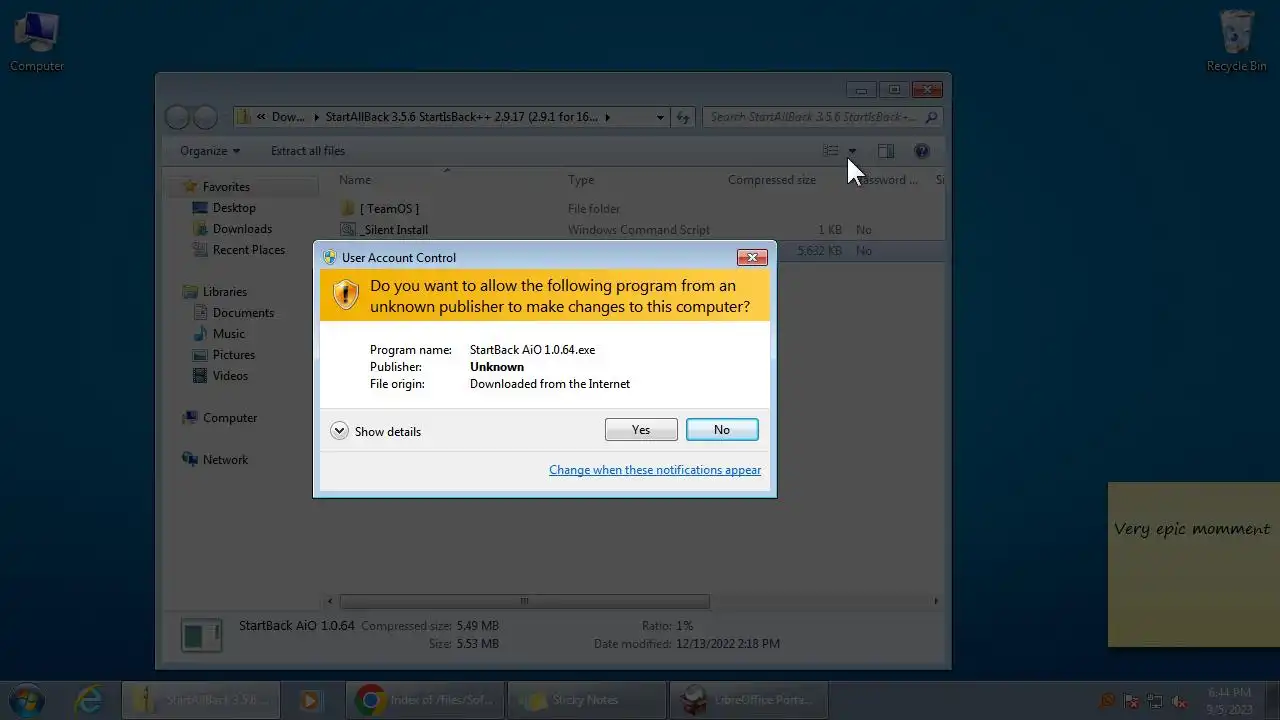Switch to Sticky Notes taskbar button
Viewport: 1280px width, 720px height.
tap(587, 701)
